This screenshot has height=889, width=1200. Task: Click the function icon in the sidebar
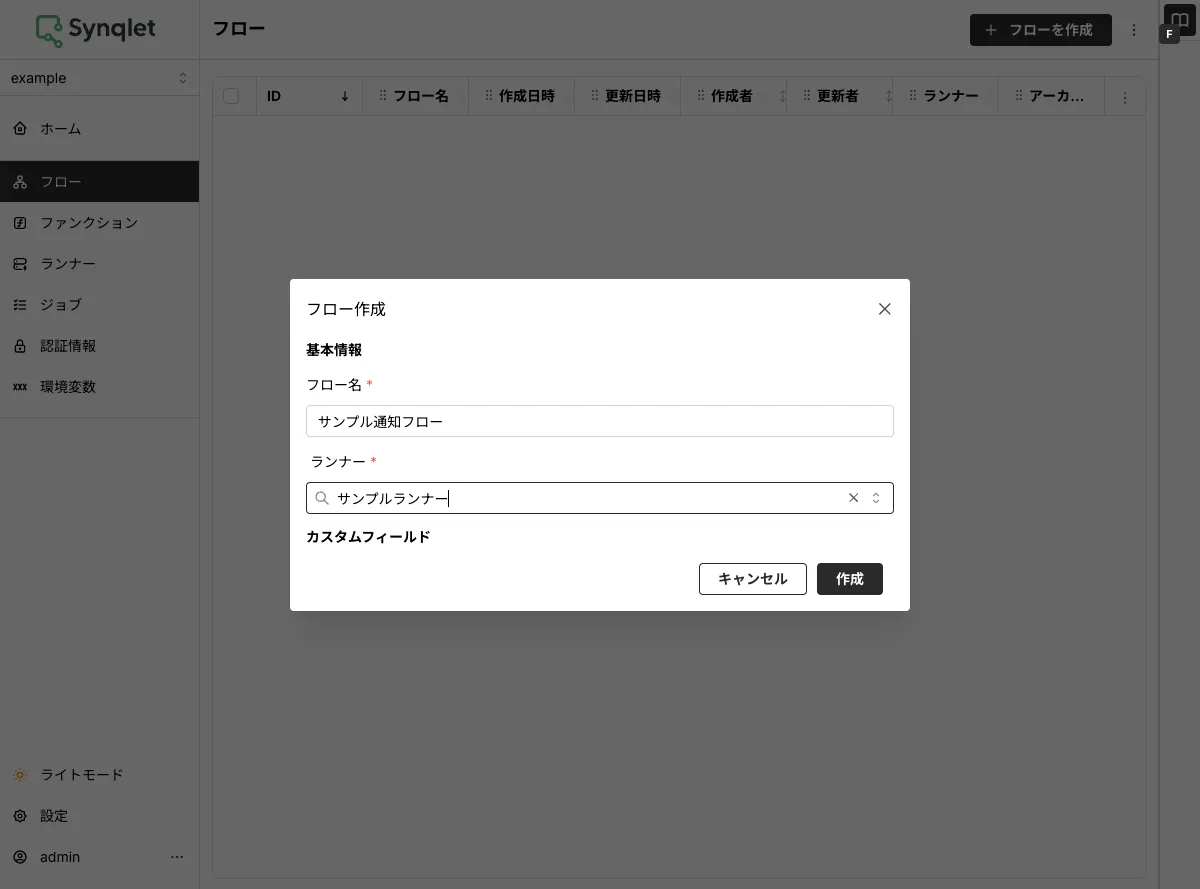[20, 223]
